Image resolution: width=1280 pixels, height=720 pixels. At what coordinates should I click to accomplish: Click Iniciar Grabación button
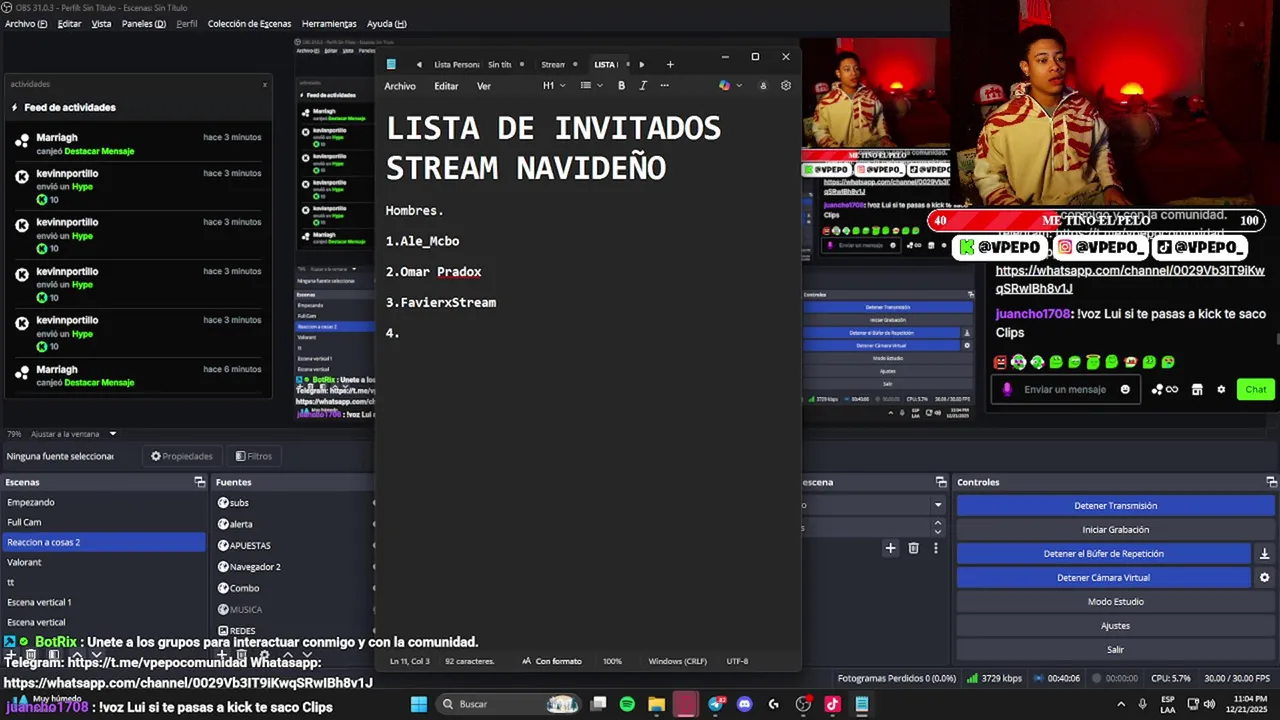pos(1115,530)
